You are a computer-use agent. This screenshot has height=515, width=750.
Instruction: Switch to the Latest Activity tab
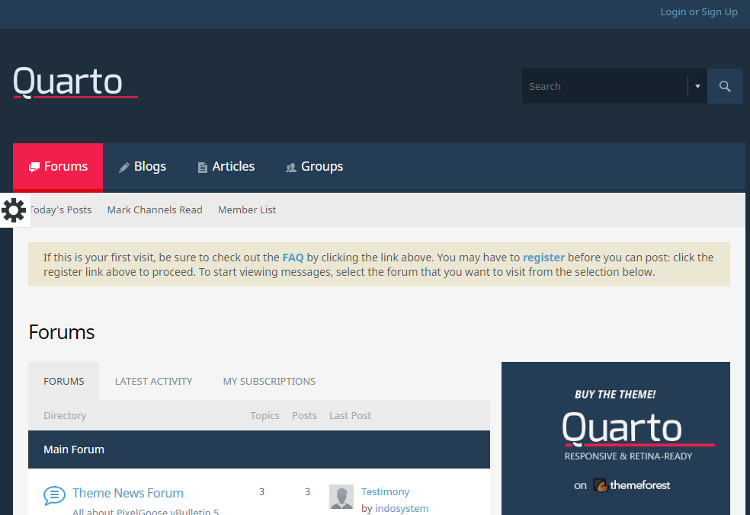(x=153, y=381)
